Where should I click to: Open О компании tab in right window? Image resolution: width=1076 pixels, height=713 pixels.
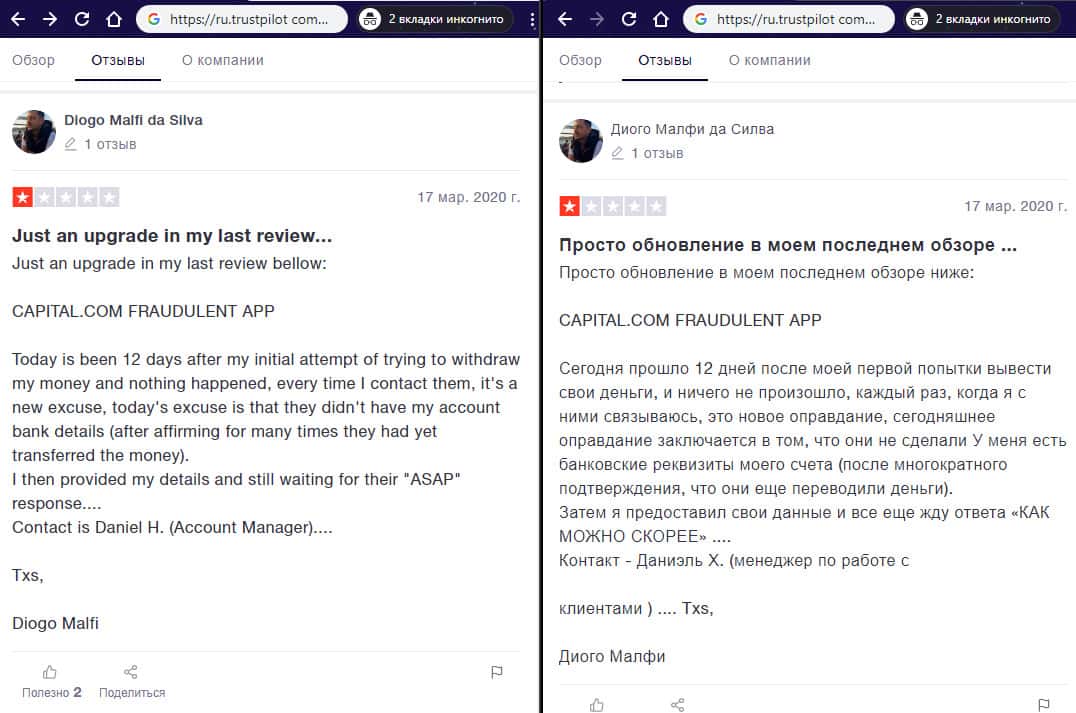[x=769, y=60]
